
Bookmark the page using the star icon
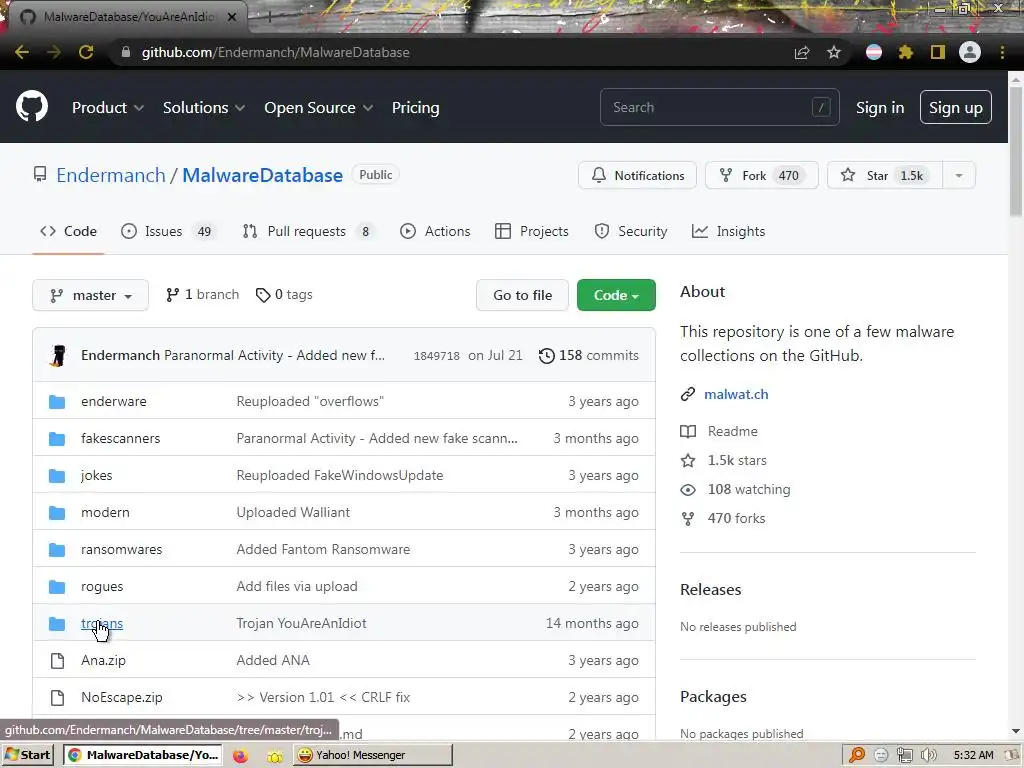[833, 52]
